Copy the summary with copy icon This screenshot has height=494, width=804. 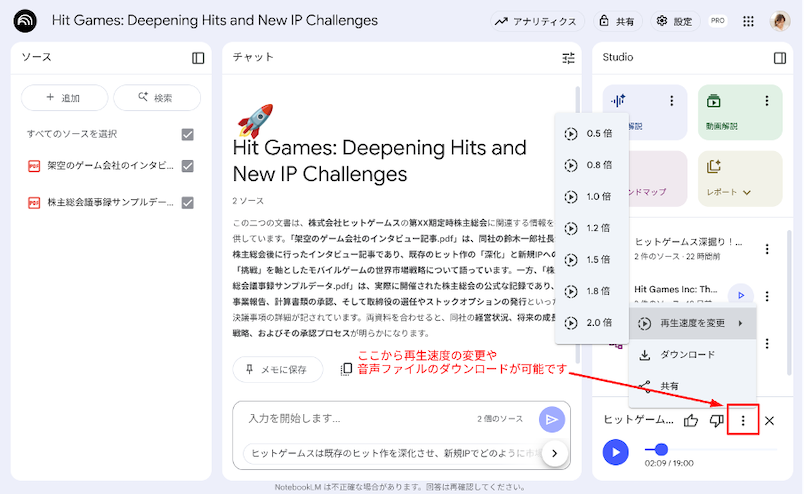click(346, 369)
